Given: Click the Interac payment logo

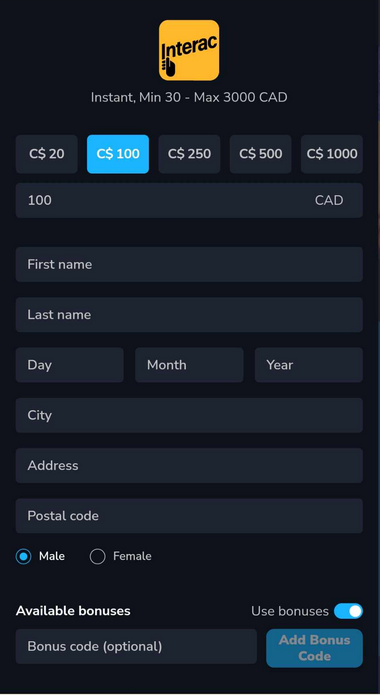Looking at the screenshot, I should coord(189,50).
